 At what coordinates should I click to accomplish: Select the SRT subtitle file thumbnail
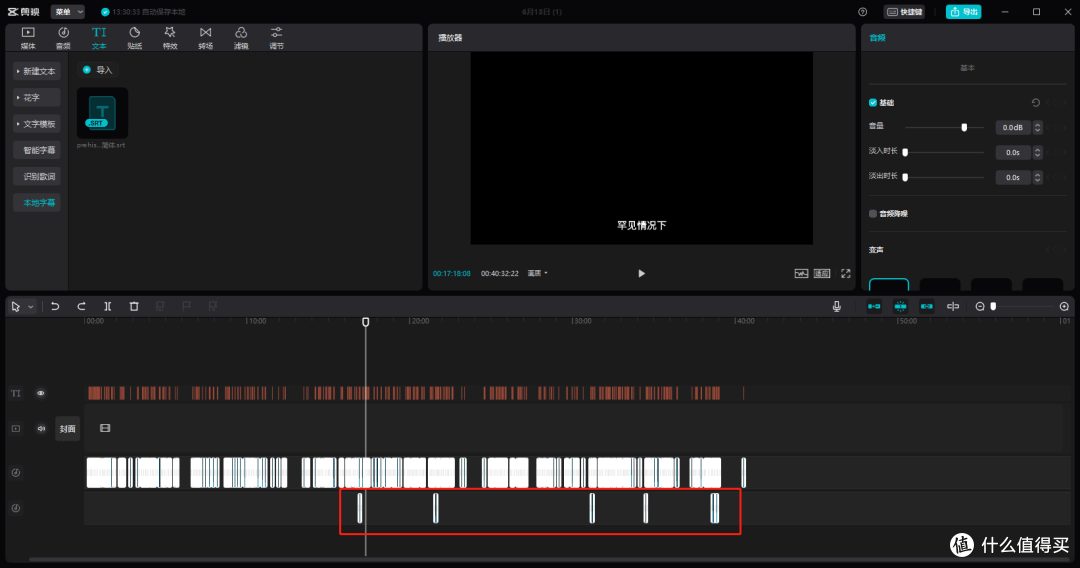[x=102, y=113]
